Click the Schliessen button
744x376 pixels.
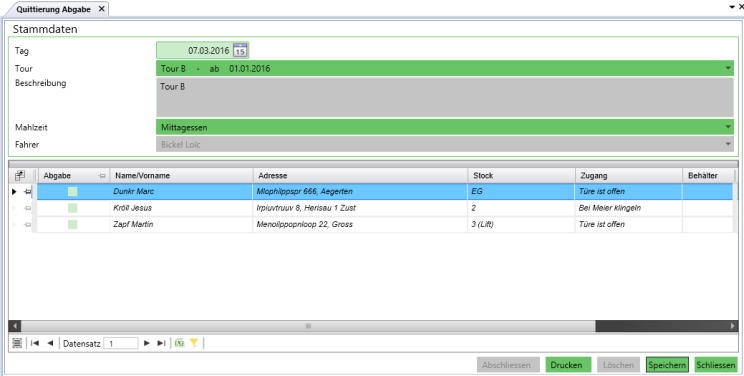click(716, 365)
